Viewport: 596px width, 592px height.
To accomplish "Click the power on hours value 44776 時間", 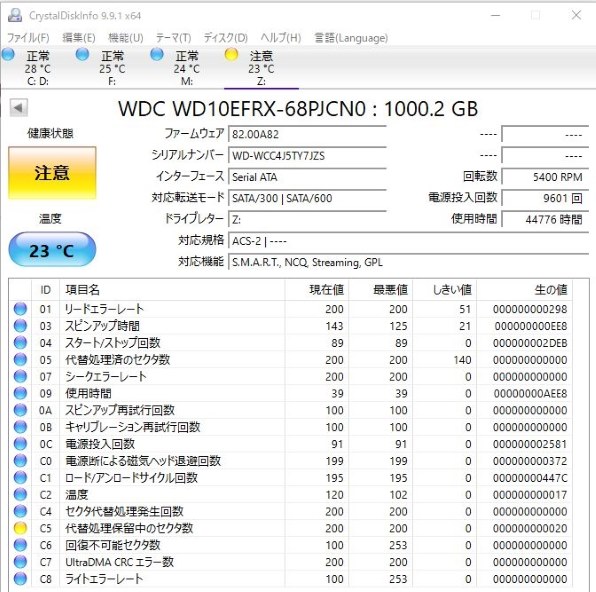I will [x=545, y=219].
